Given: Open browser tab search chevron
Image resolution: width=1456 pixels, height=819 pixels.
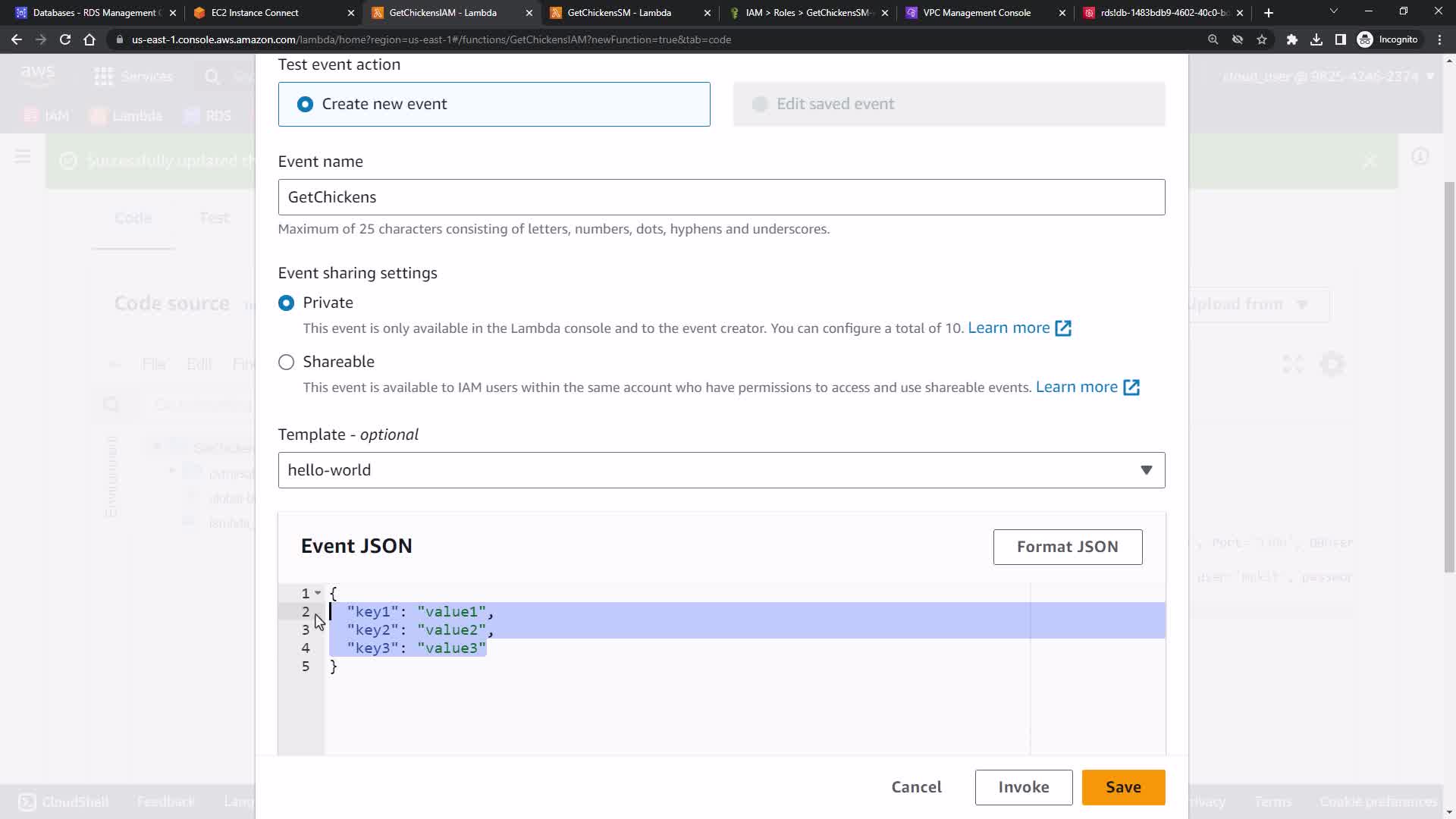Looking at the screenshot, I should pyautogui.click(x=1333, y=12).
